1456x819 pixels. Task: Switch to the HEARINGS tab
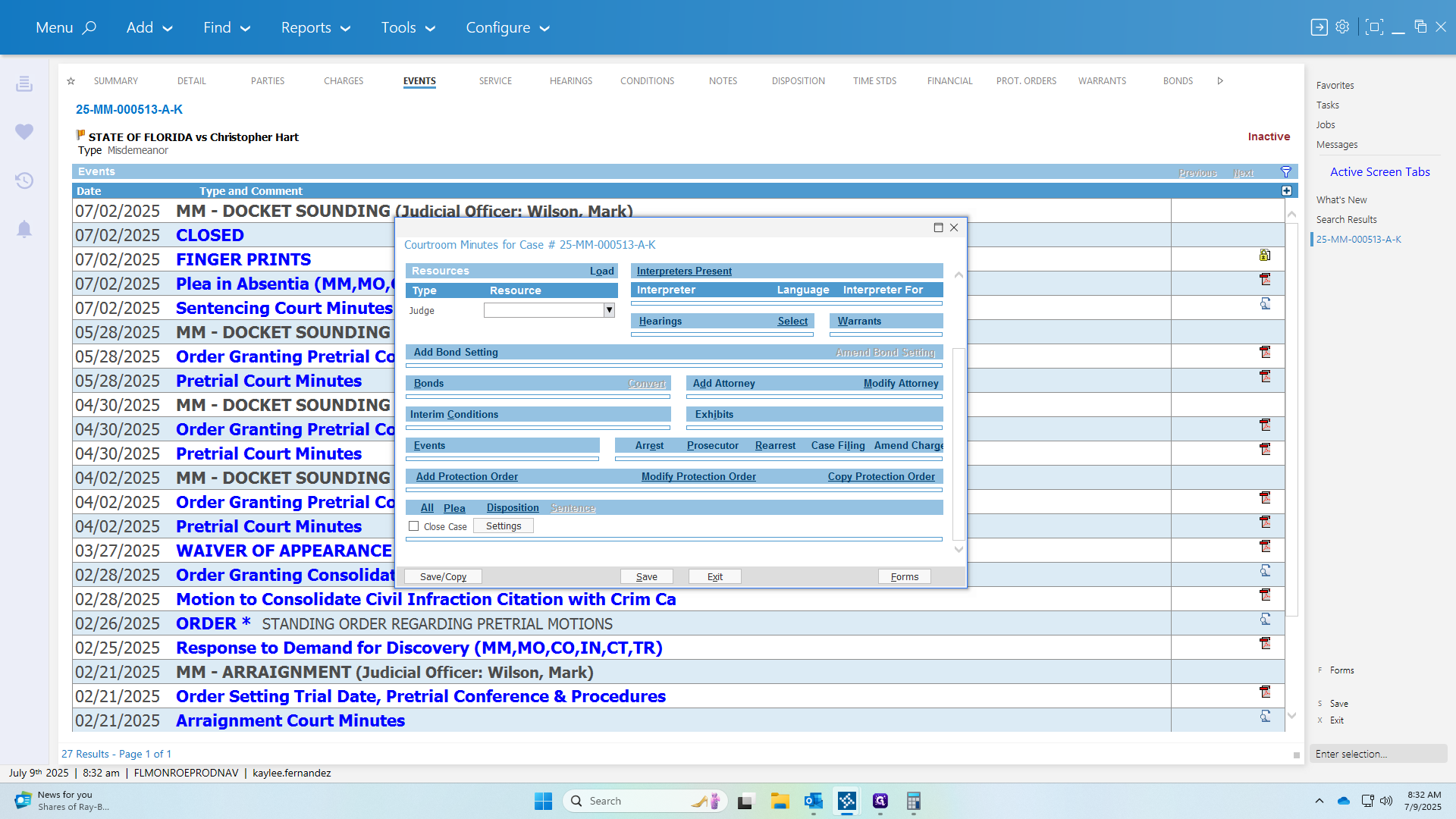coord(571,81)
